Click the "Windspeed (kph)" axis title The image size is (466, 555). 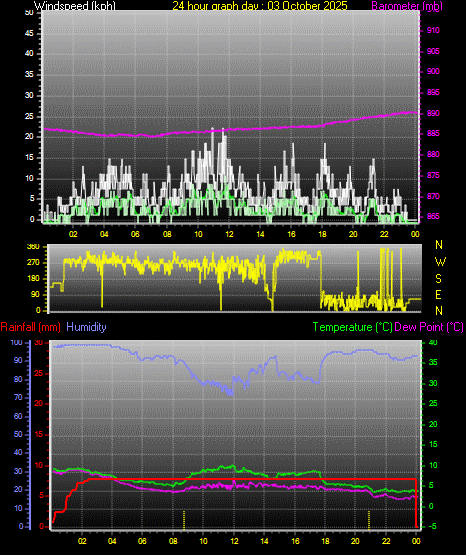point(75,6)
